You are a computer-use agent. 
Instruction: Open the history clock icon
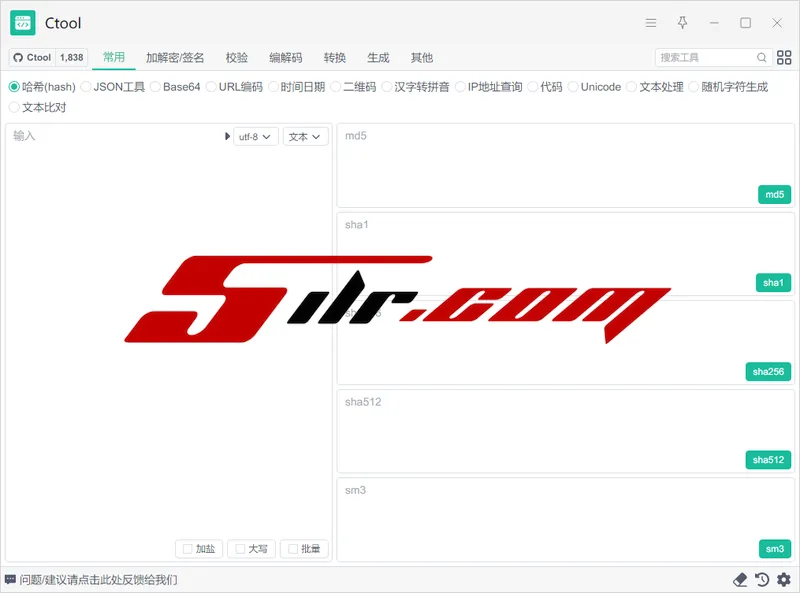[762, 580]
